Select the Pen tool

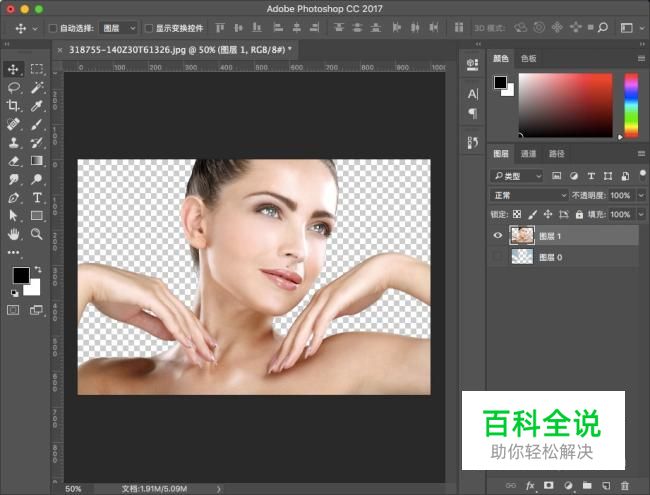coord(13,198)
